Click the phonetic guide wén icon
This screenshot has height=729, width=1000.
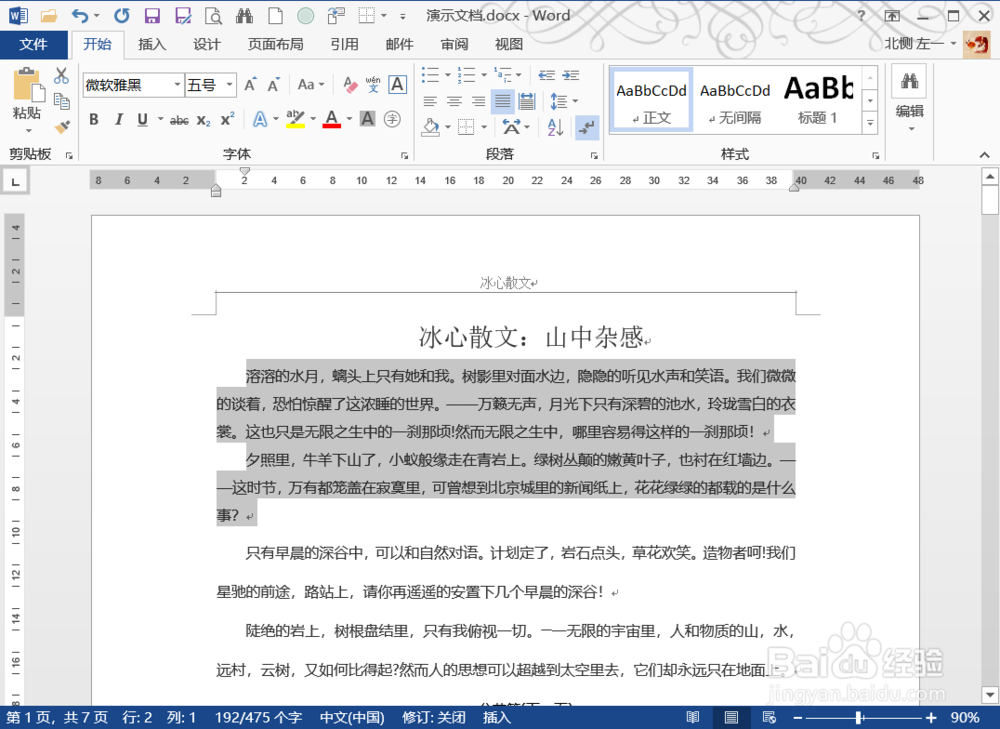click(373, 85)
